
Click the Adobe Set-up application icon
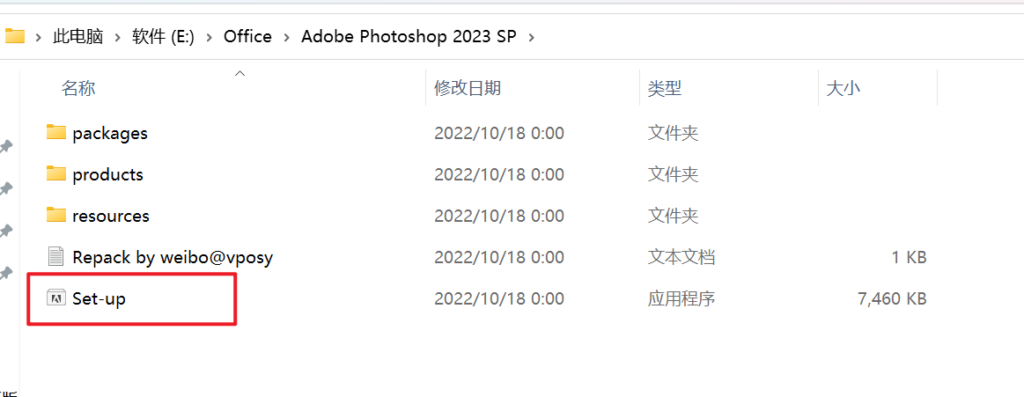(x=57, y=298)
